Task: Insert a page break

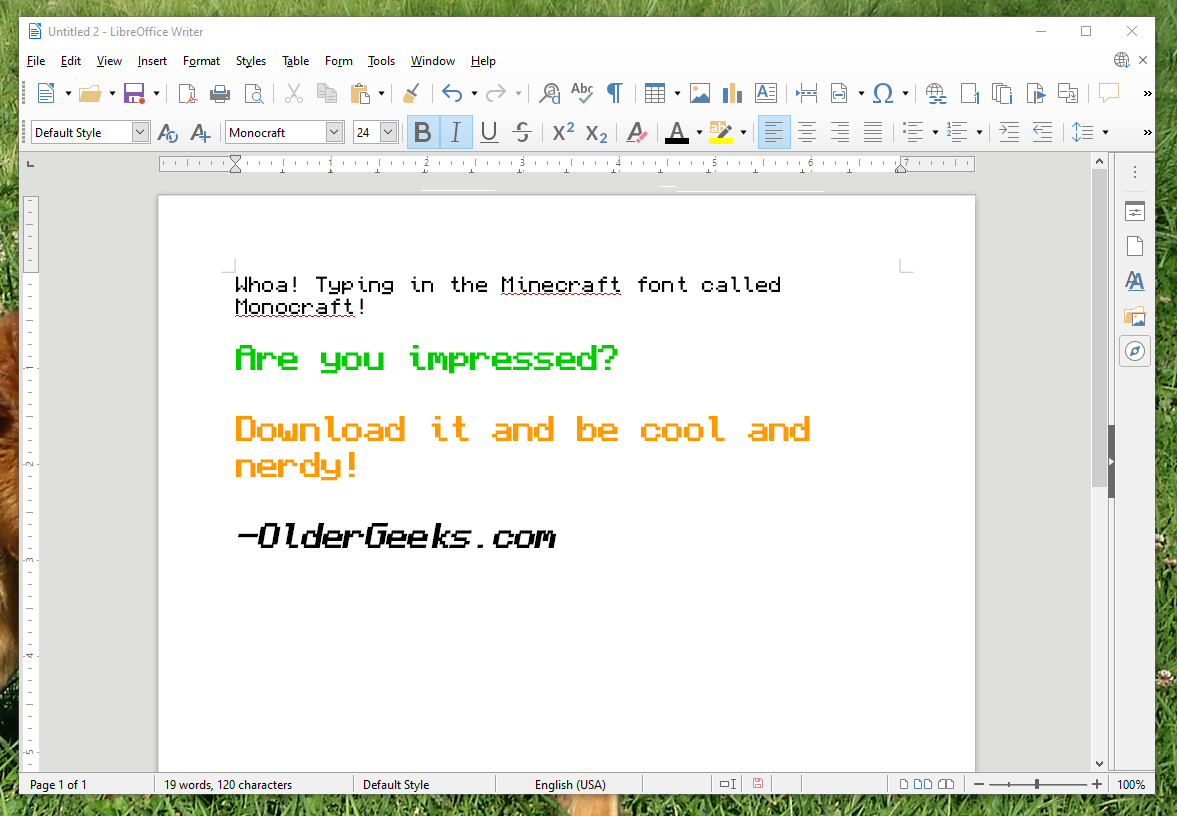Action: pyautogui.click(x=807, y=93)
